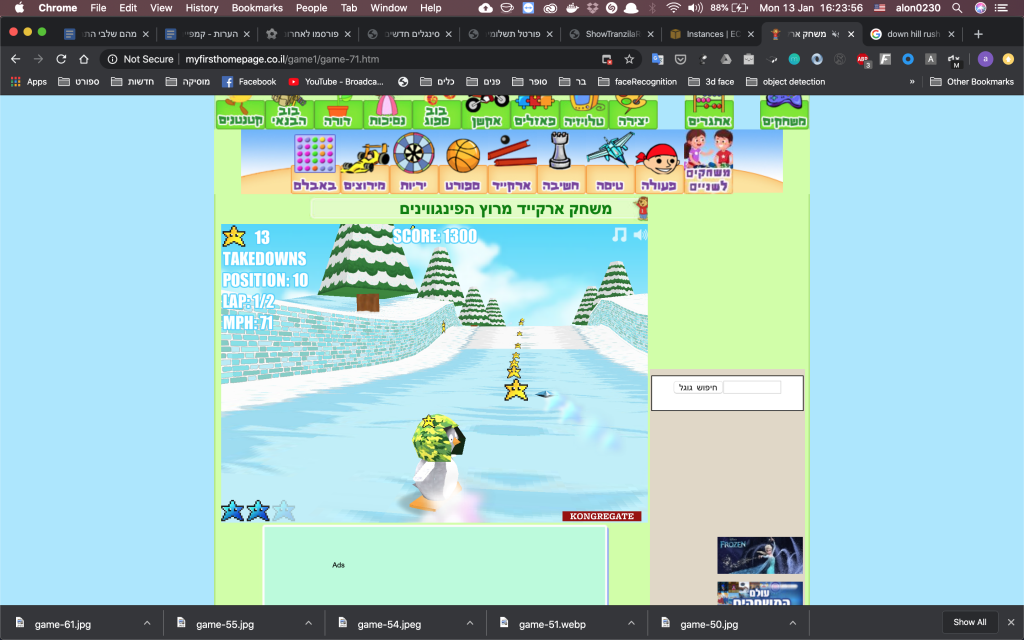Open the History menu
This screenshot has width=1024, height=640.
click(x=202, y=8)
